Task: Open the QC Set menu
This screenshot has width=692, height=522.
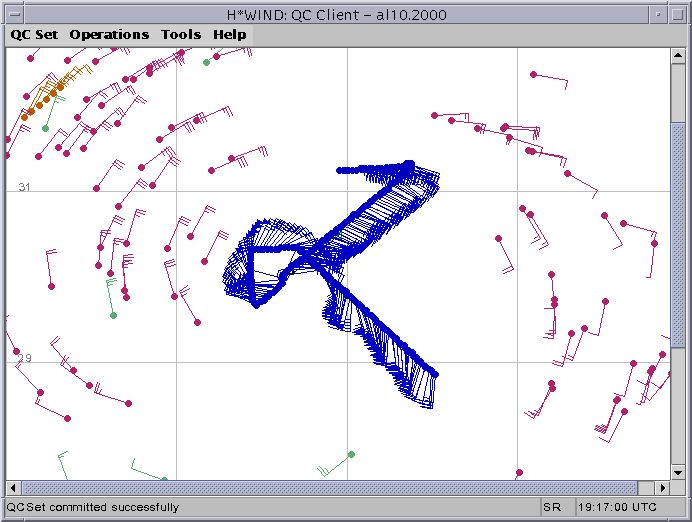Action: (34, 34)
